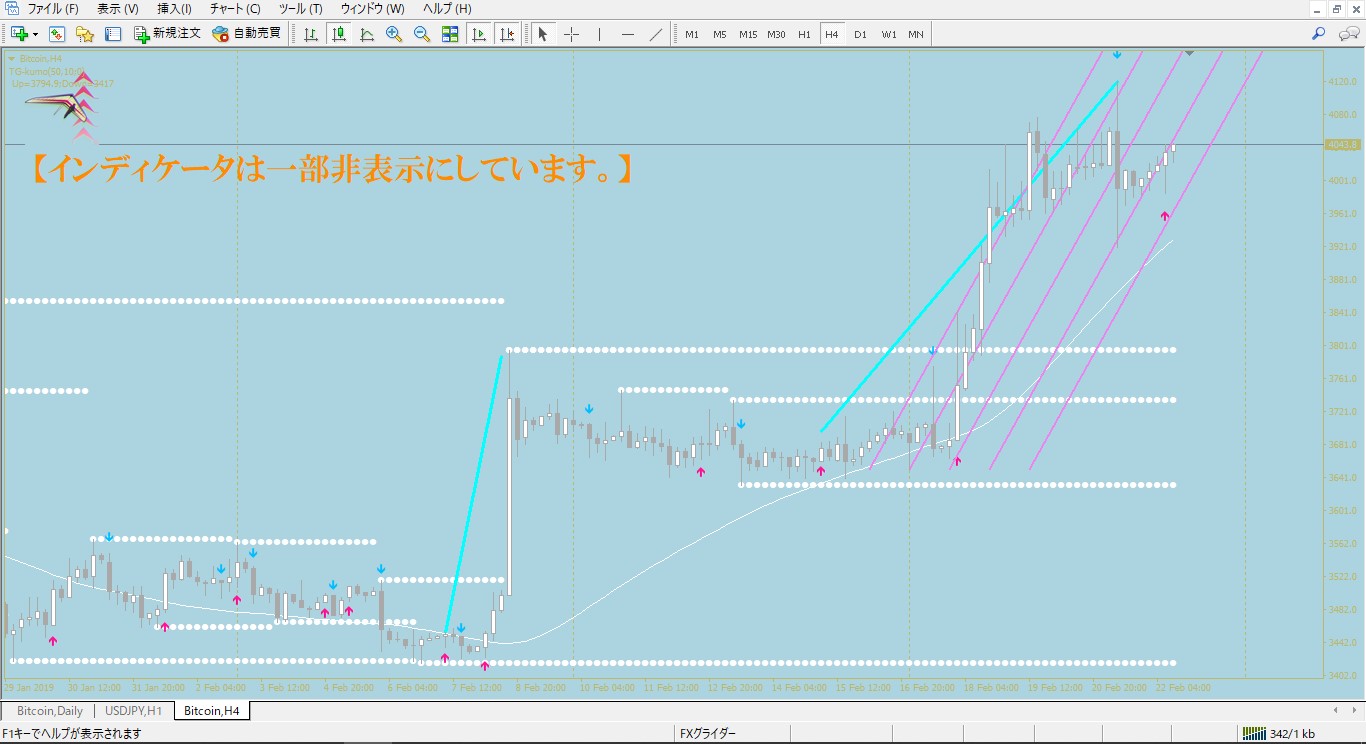Toggle the Terminal panel icon
The image size is (1366, 744).
pyautogui.click(x=113, y=34)
